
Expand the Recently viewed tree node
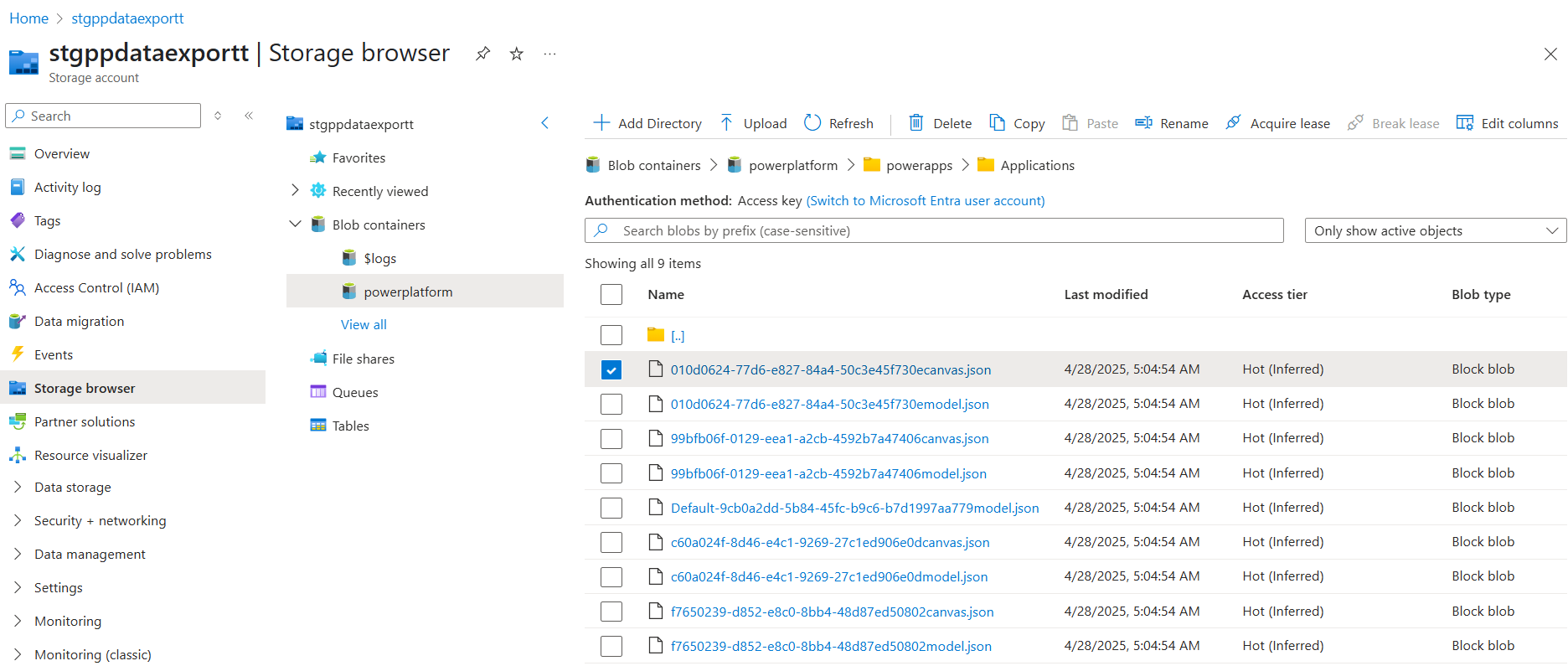pos(295,191)
